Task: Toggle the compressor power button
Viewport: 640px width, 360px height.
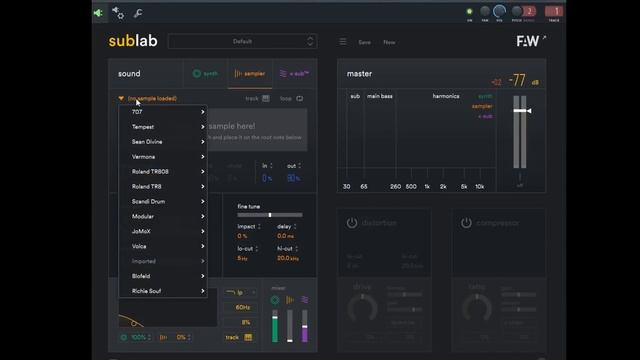Action: [466, 223]
